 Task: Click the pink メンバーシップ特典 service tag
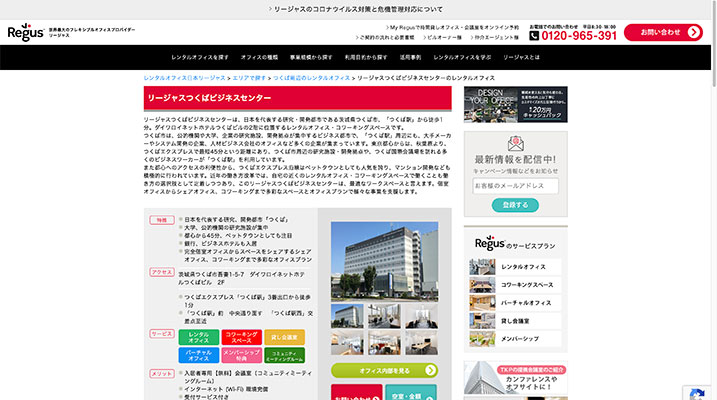click(241, 355)
